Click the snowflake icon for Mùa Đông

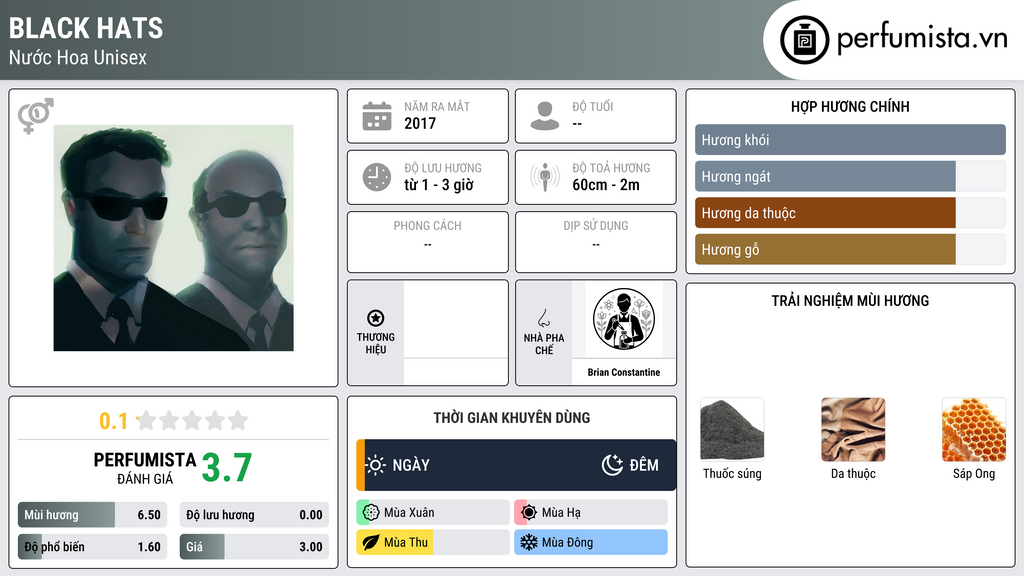pyautogui.click(x=529, y=543)
